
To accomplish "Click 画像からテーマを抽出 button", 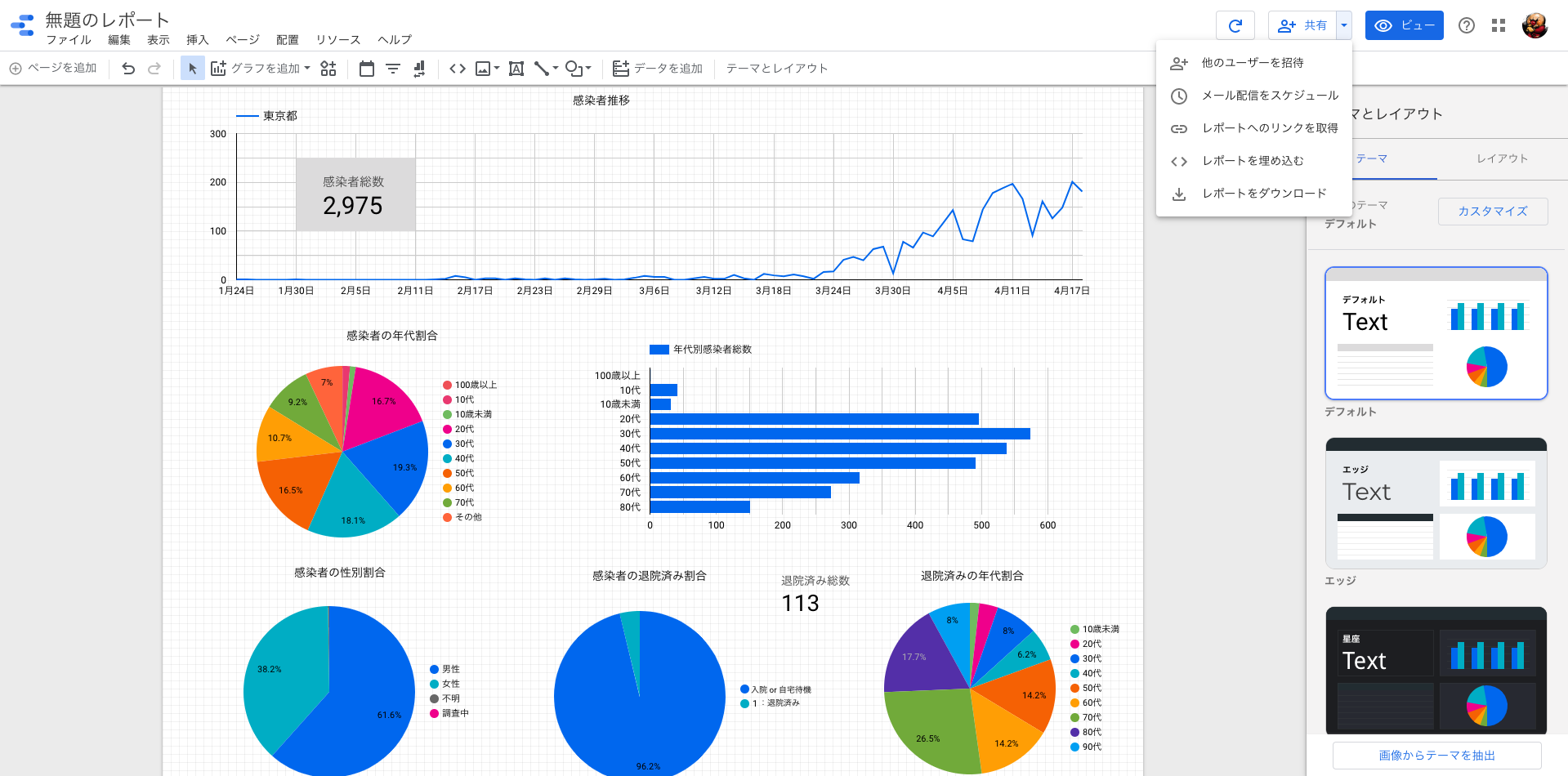I will [1436, 756].
